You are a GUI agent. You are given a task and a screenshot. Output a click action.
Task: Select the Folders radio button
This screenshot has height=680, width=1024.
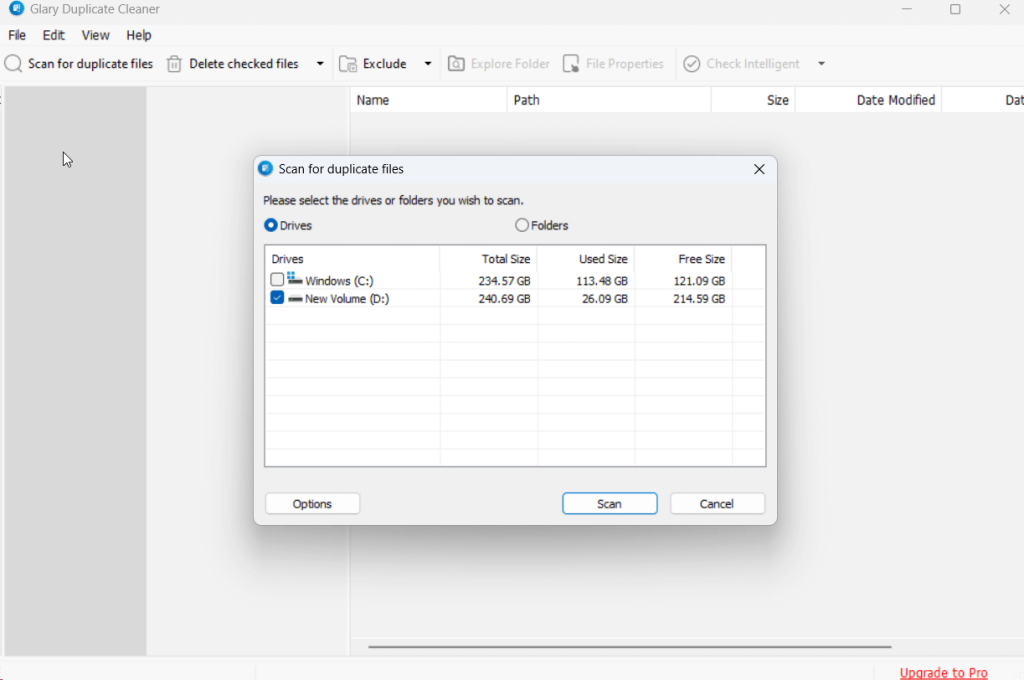tap(522, 225)
